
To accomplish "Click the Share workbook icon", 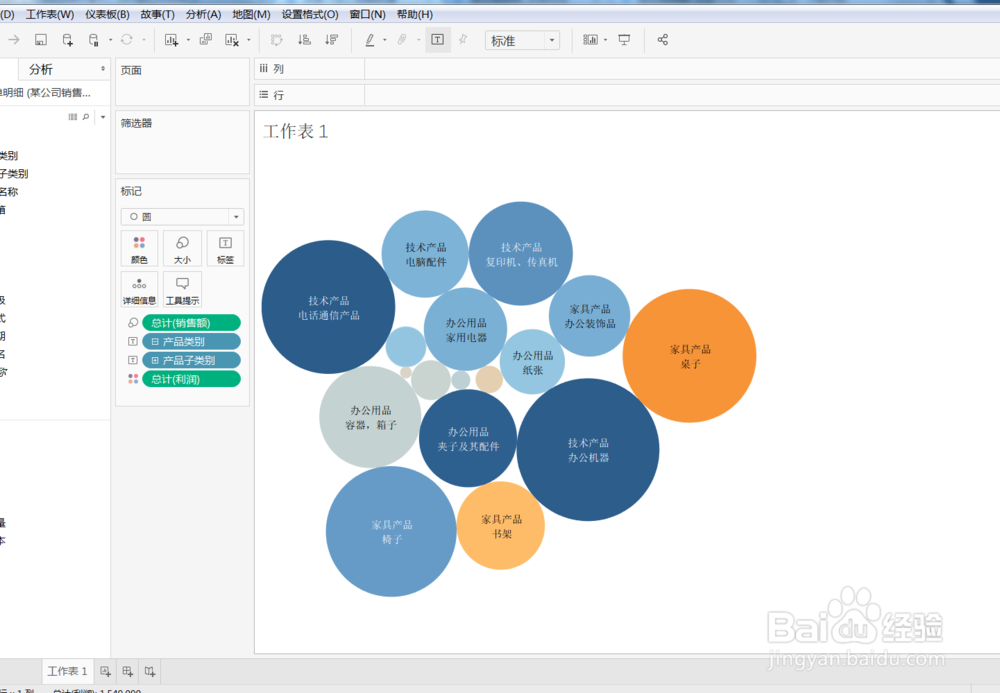I will pos(663,40).
